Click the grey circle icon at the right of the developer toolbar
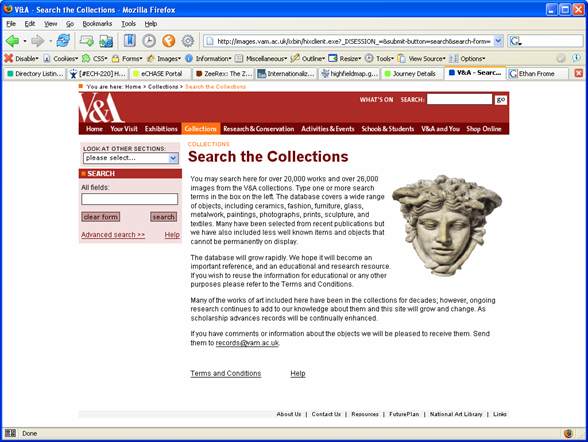Screen dimensions: 588x442 point(561,58)
